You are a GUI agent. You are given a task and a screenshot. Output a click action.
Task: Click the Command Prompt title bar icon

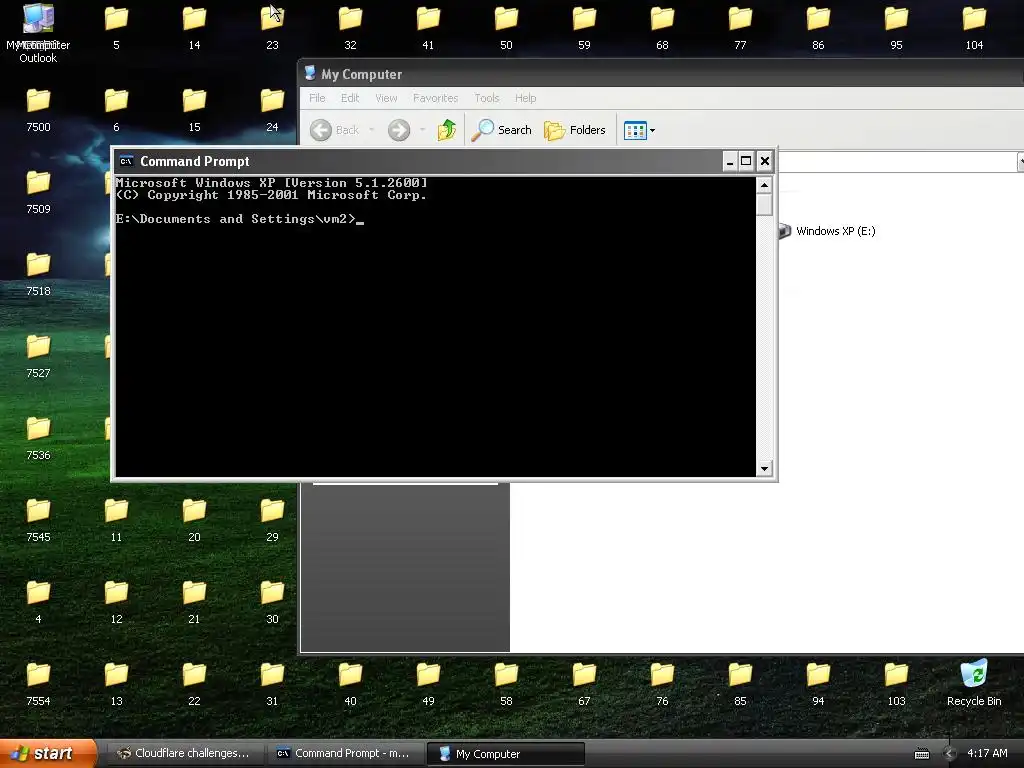point(127,161)
